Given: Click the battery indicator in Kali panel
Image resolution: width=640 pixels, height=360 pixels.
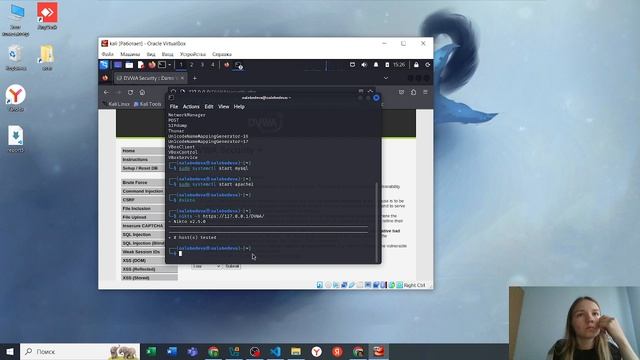Looking at the screenshot, I should tap(387, 65).
